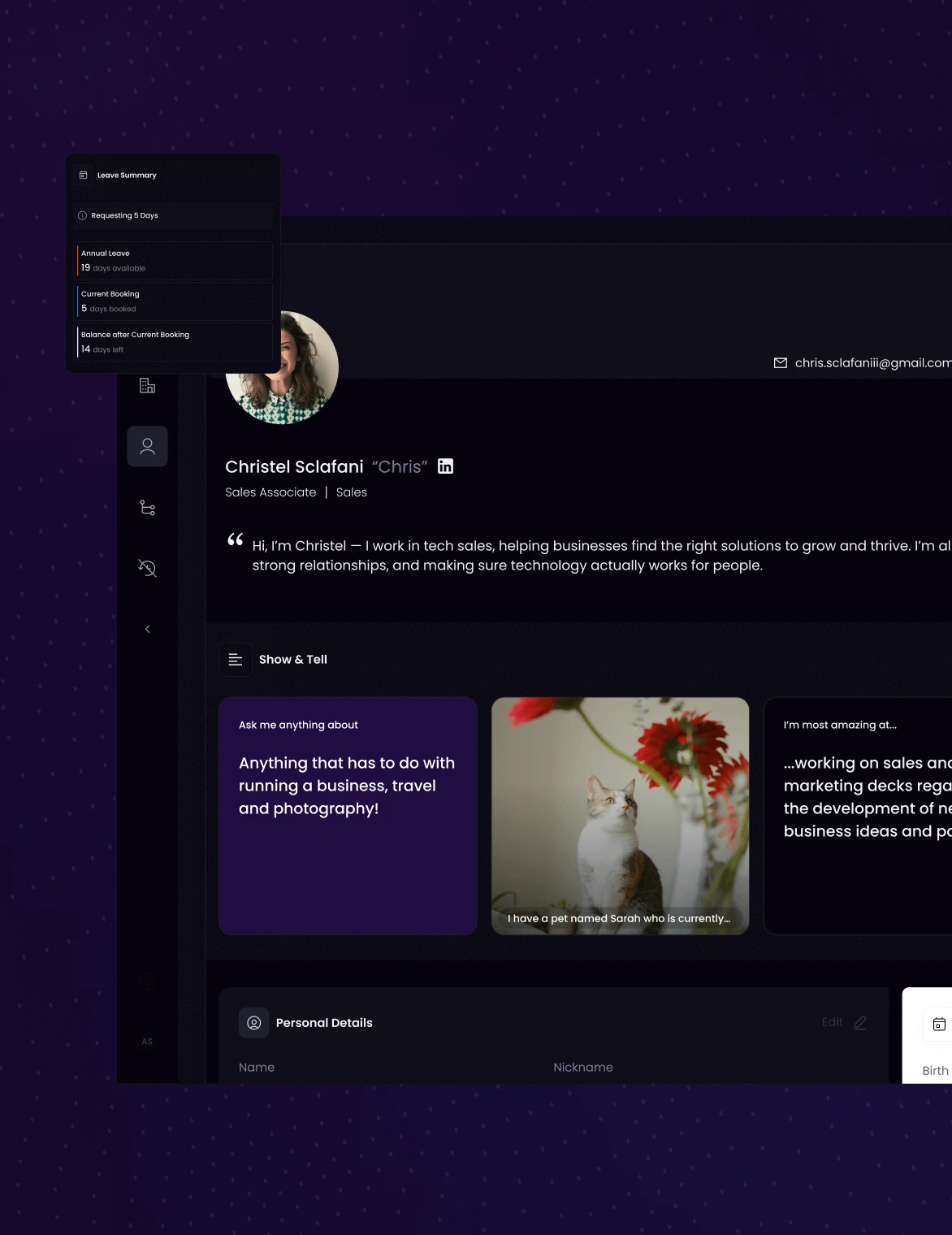Select the Current Booking row
Screen dimensions: 952x1235
[x=173, y=301]
